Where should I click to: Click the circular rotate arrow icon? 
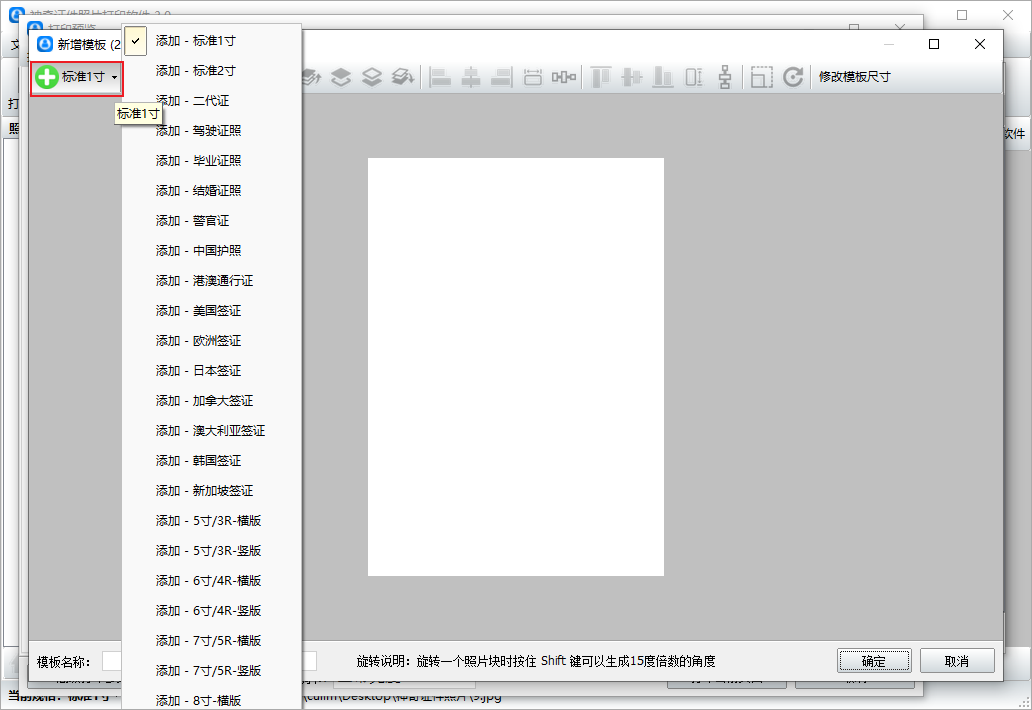(x=793, y=77)
